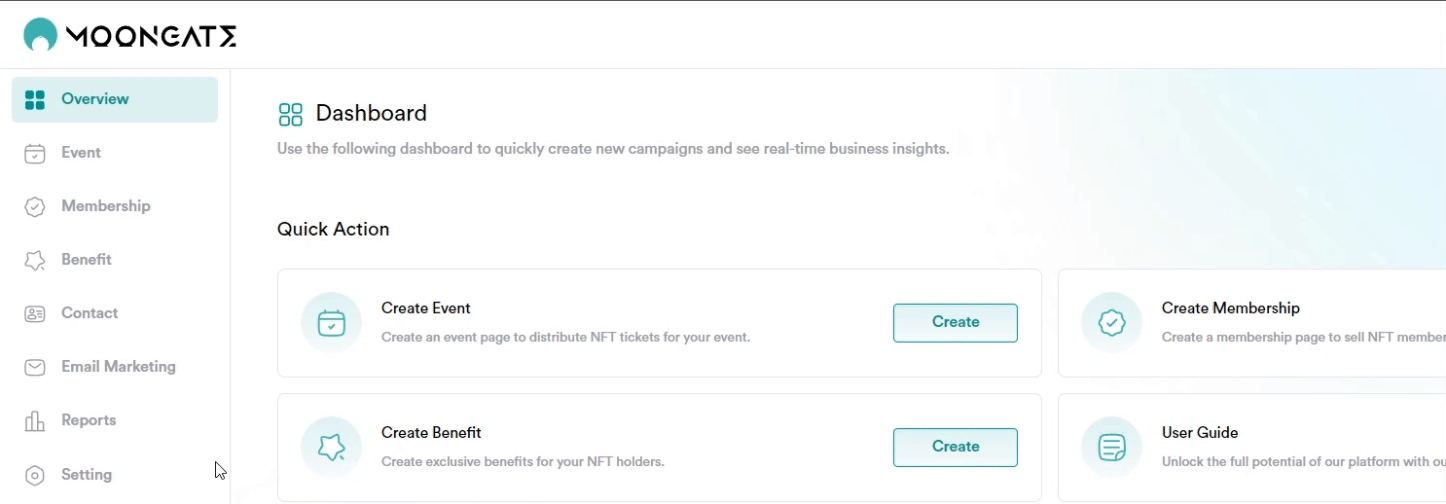The image size is (1446, 504).
Task: Select Membership in the sidebar
Action: click(x=105, y=207)
